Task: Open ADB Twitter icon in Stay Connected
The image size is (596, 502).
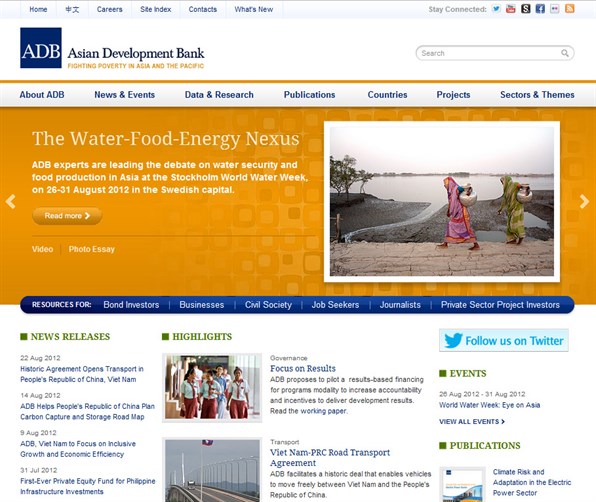Action: click(496, 9)
